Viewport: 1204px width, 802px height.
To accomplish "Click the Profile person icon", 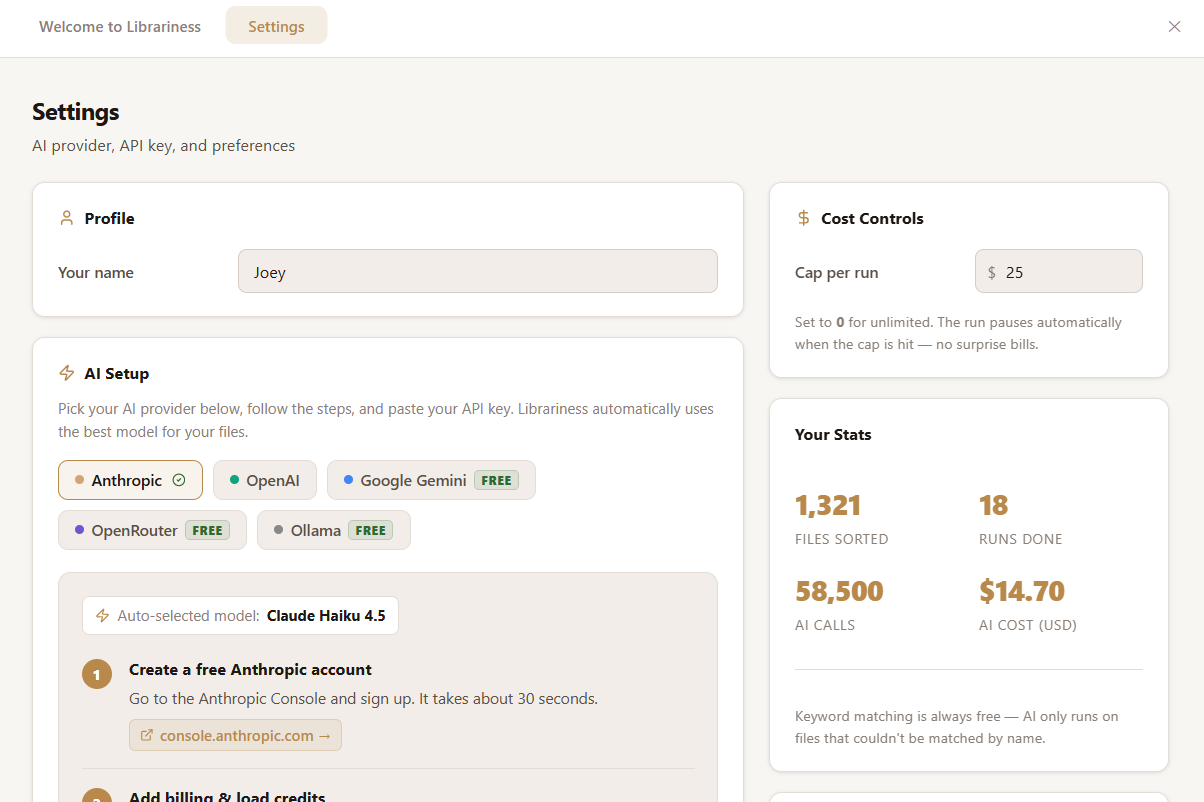I will [x=67, y=218].
